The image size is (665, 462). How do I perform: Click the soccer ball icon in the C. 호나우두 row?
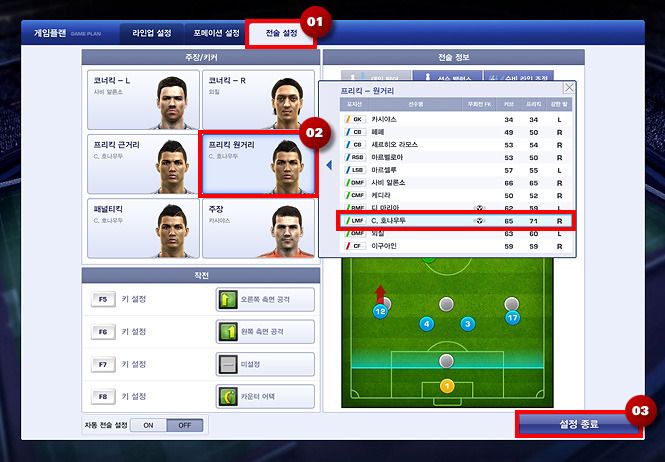pos(479,221)
